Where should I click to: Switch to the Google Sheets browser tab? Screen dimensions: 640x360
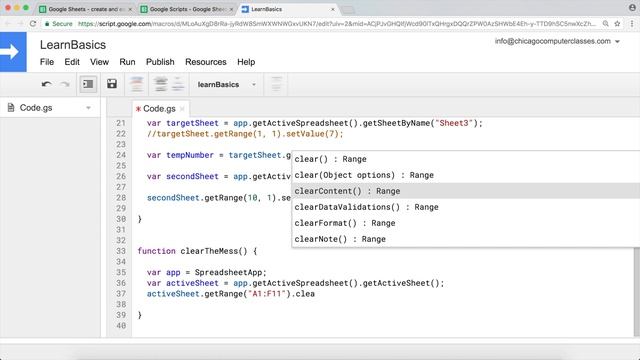[85, 9]
